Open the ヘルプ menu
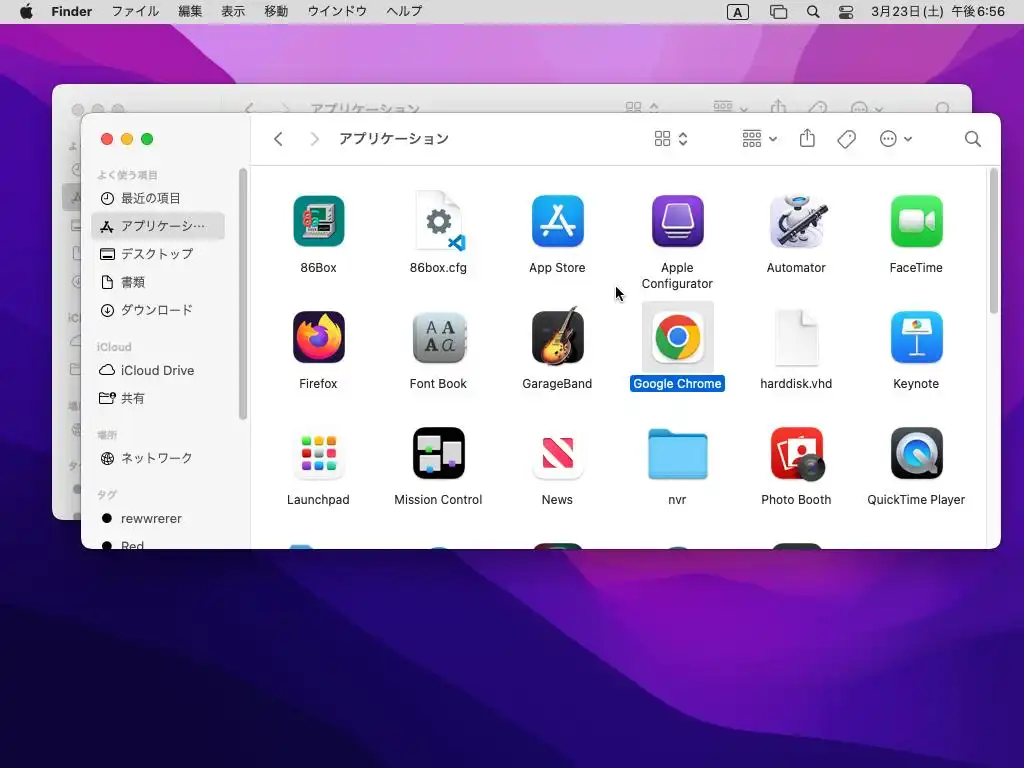Image resolution: width=1024 pixels, height=768 pixels. (404, 11)
